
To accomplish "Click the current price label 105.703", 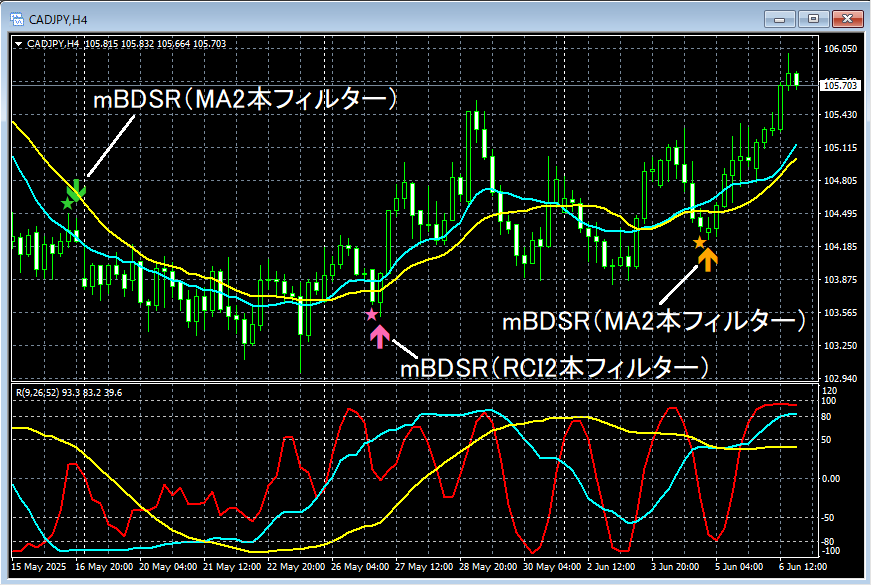I will 840,85.
